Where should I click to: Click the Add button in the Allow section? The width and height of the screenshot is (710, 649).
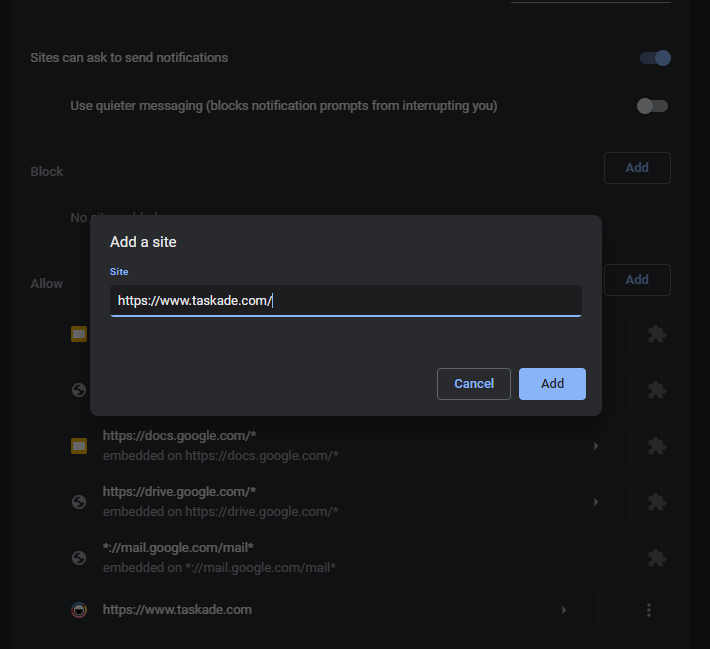637,280
